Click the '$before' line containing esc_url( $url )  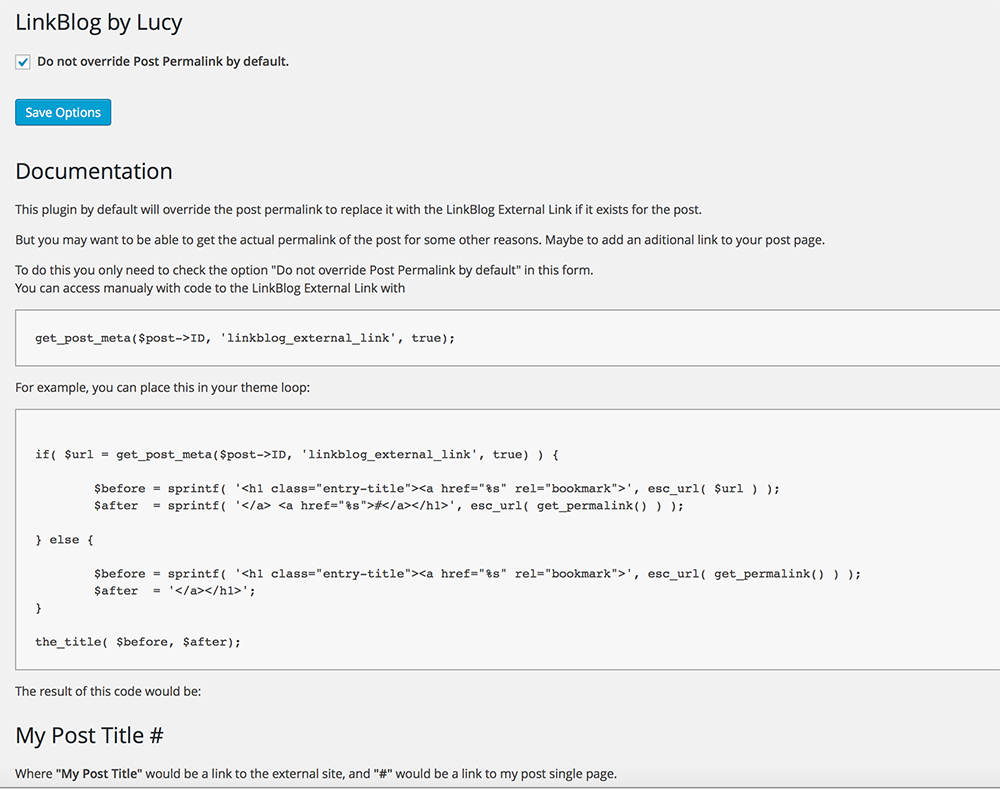click(x=437, y=489)
